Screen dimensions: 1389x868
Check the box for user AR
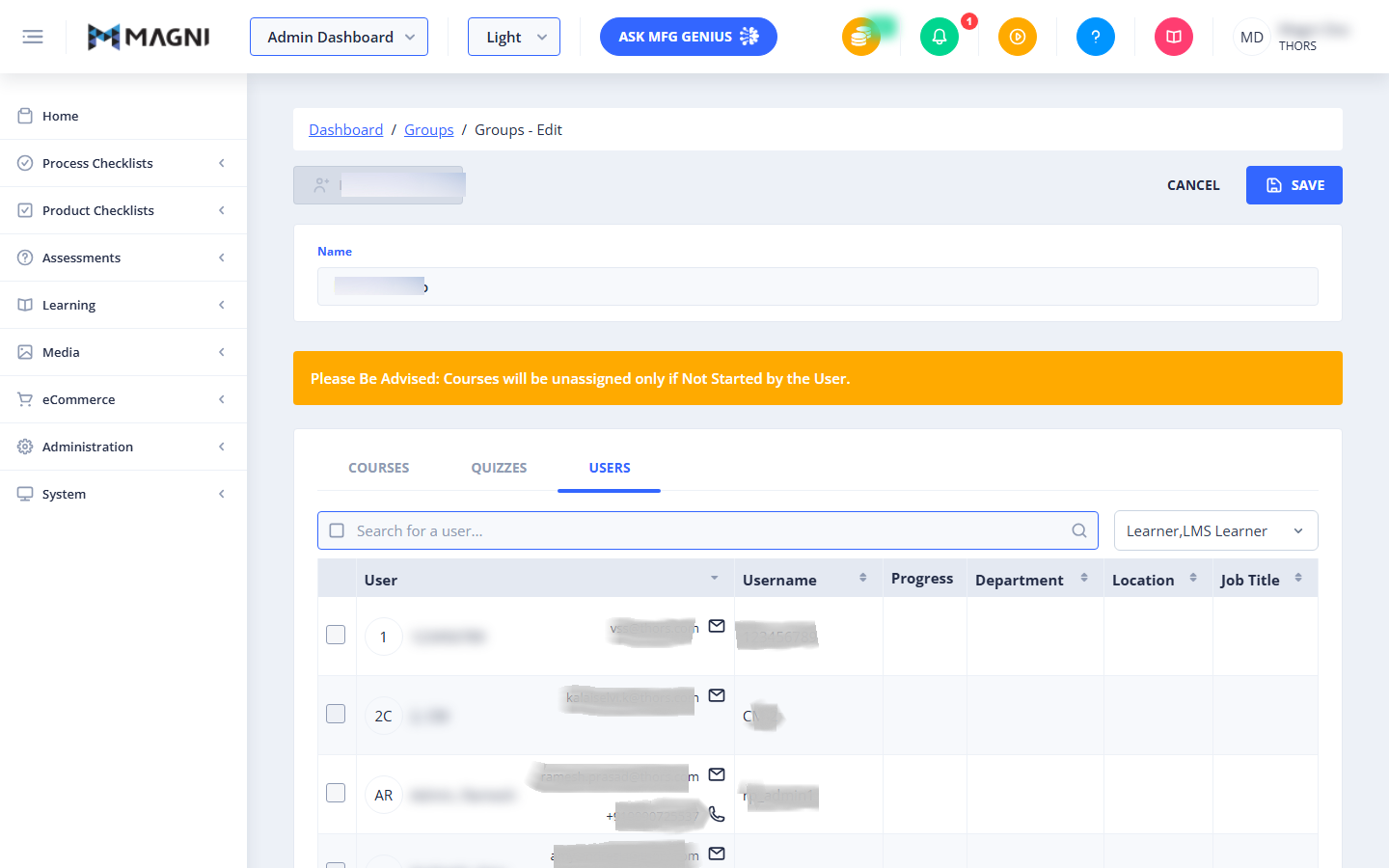pyautogui.click(x=336, y=793)
